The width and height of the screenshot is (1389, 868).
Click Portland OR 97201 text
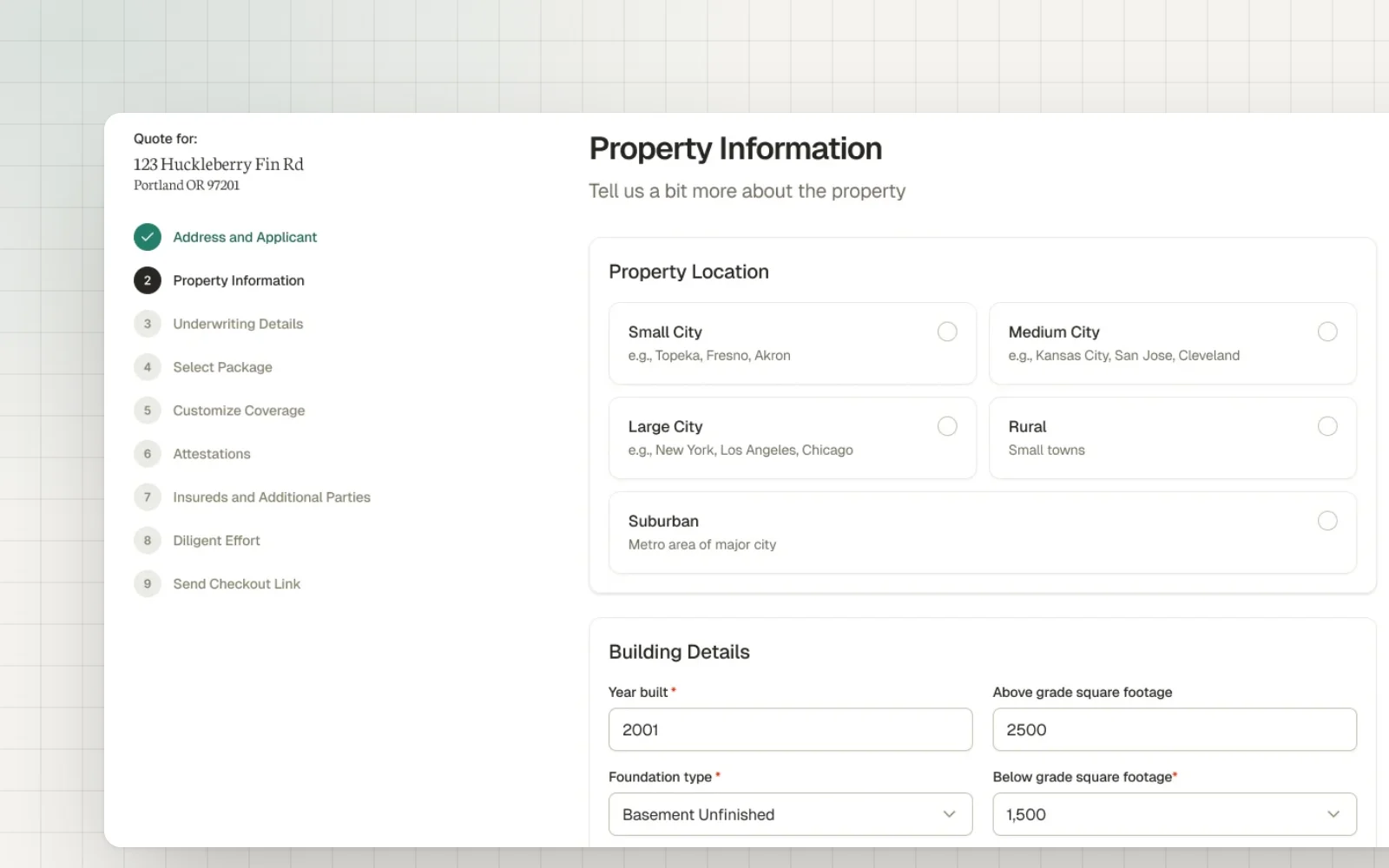(187, 185)
